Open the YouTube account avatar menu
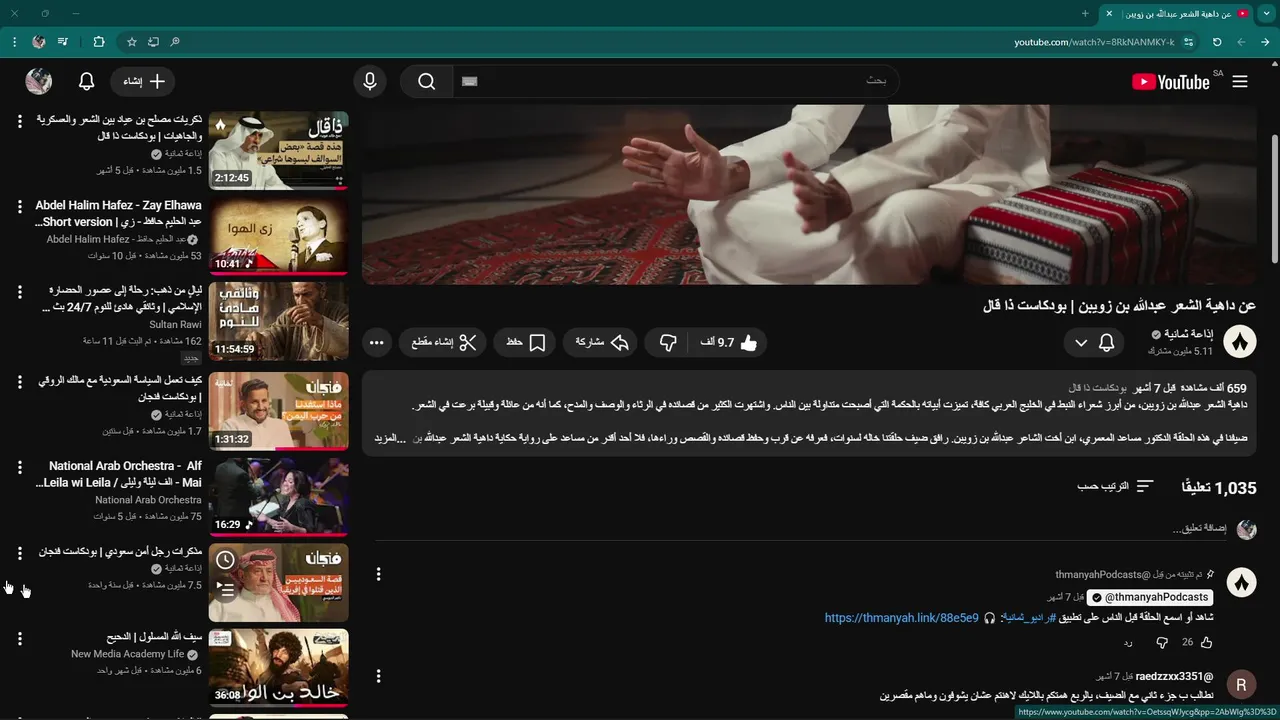The width and height of the screenshot is (1280, 720). (39, 82)
